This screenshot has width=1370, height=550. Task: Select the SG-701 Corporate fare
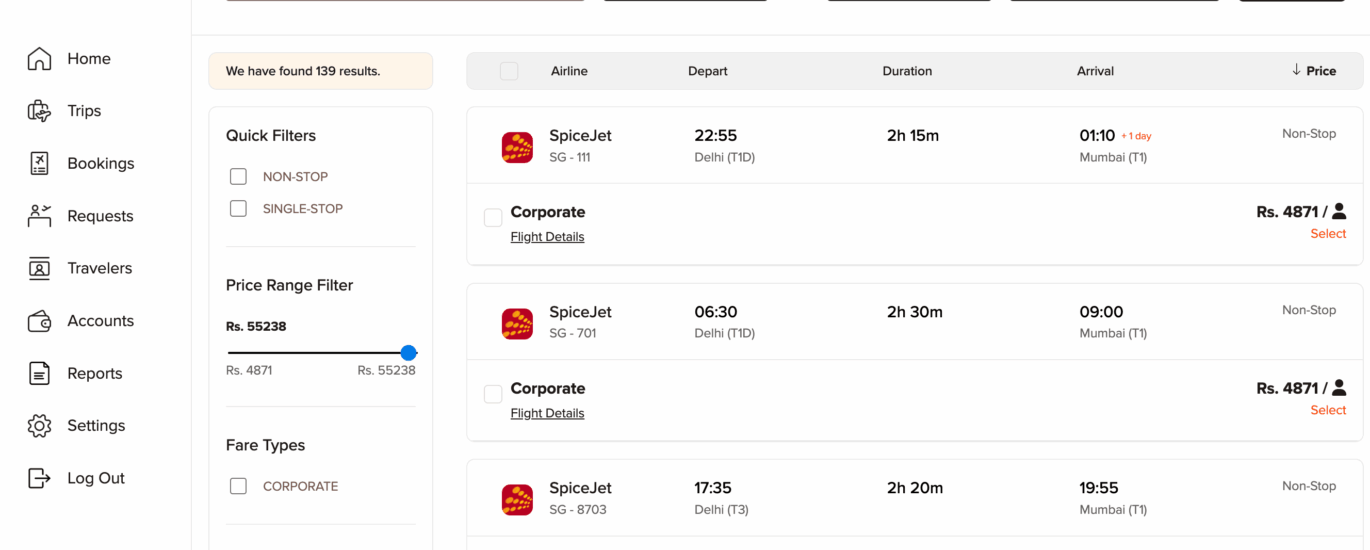1328,410
